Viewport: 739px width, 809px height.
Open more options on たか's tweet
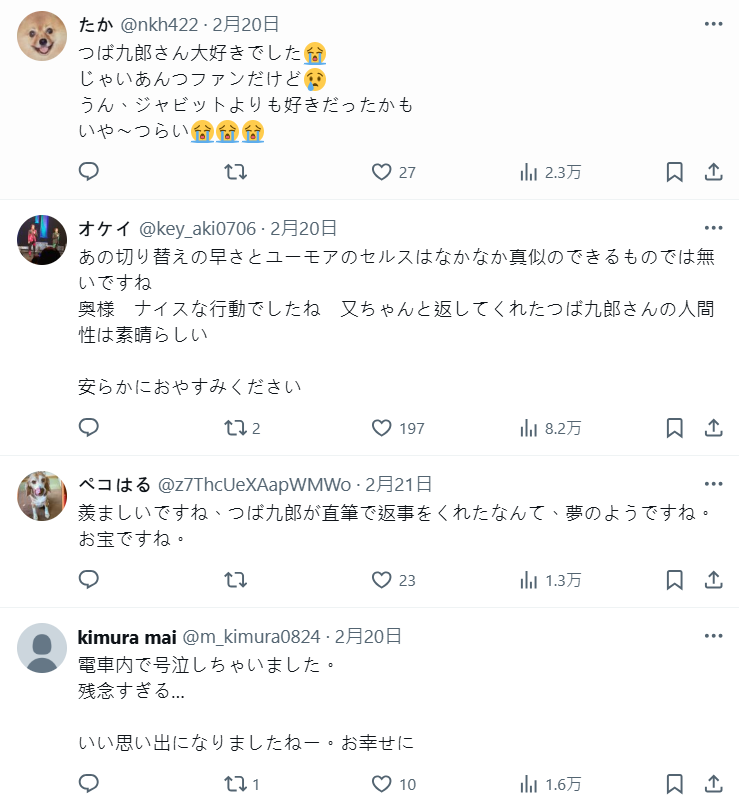713,24
